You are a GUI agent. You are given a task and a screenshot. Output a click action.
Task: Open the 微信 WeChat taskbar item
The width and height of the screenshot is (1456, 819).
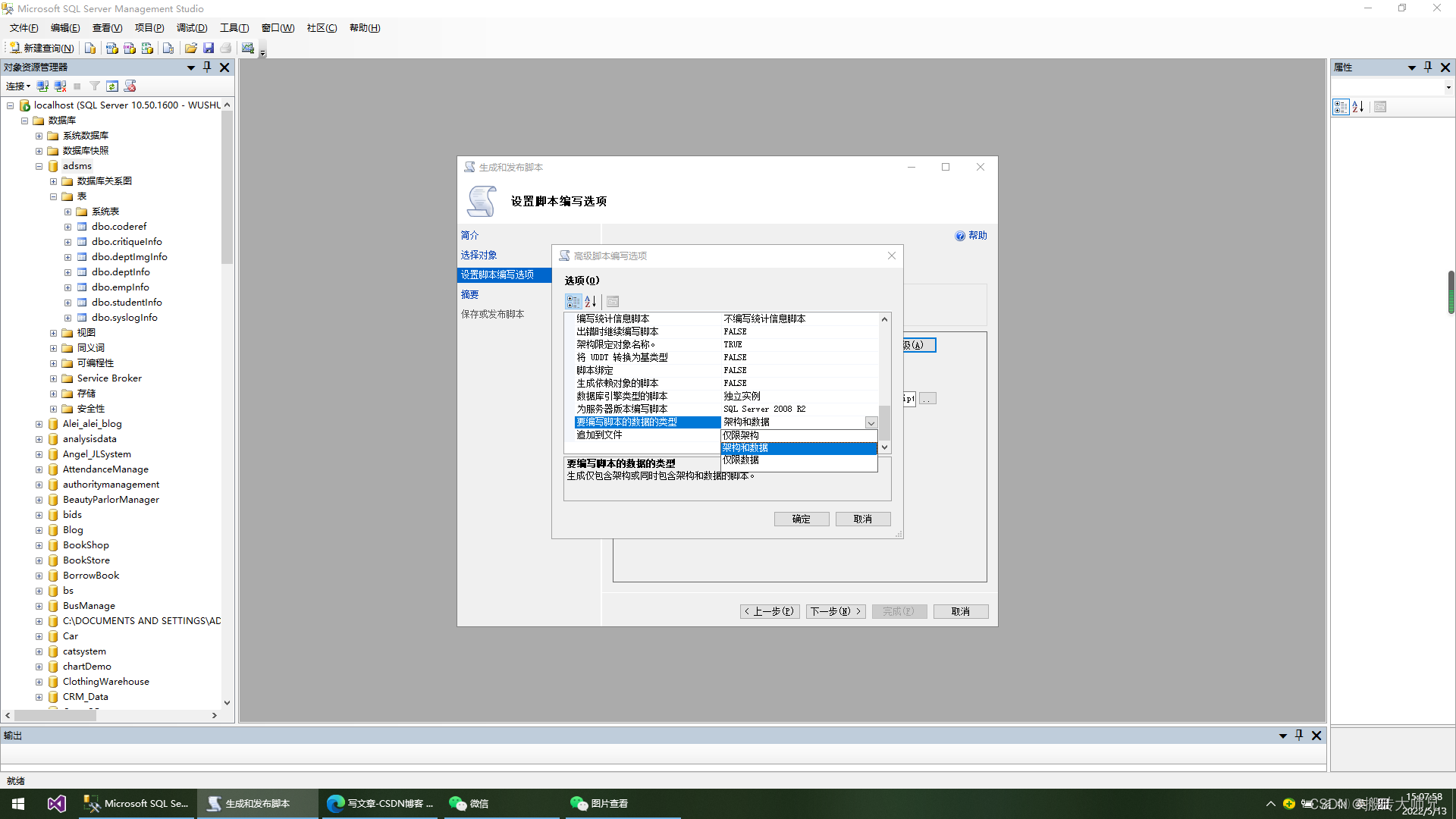coord(470,804)
